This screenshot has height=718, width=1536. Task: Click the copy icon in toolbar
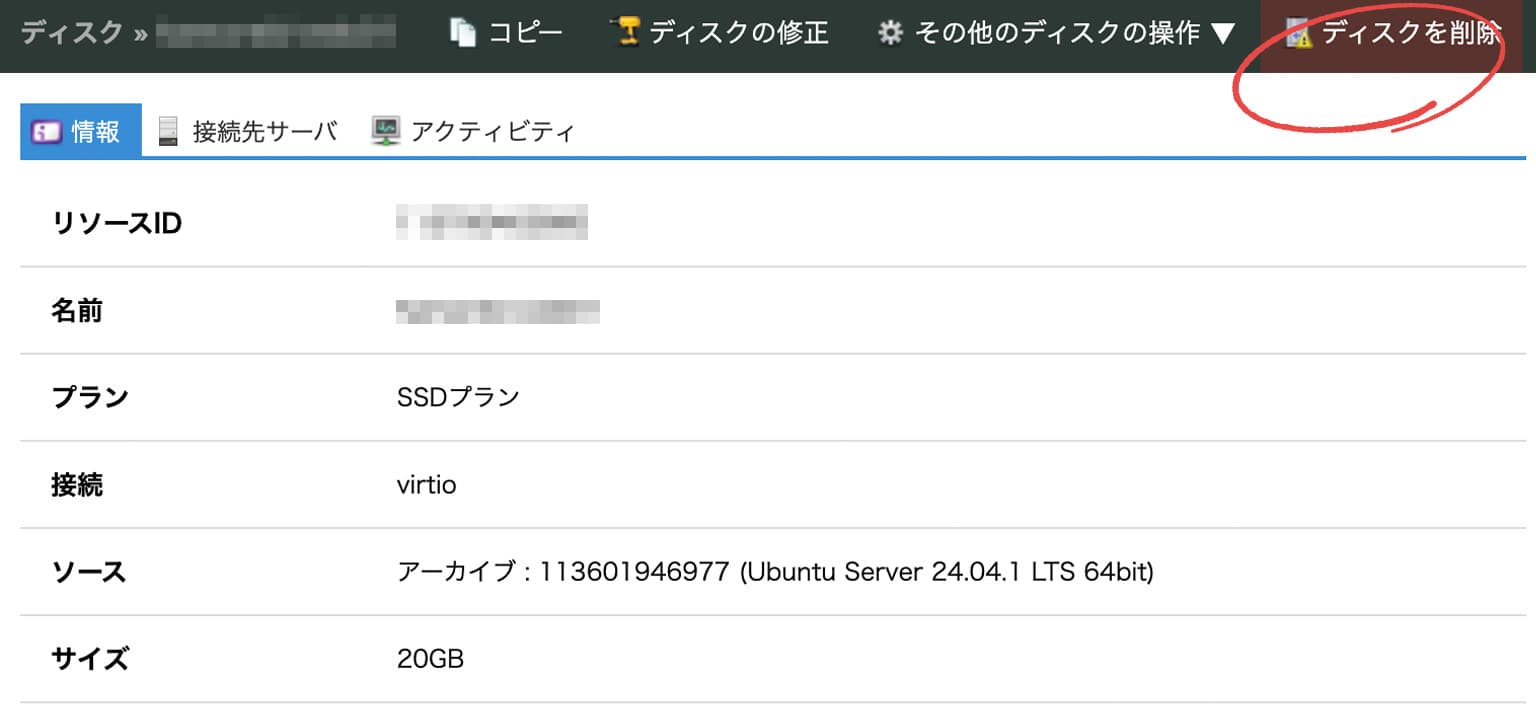tap(463, 33)
